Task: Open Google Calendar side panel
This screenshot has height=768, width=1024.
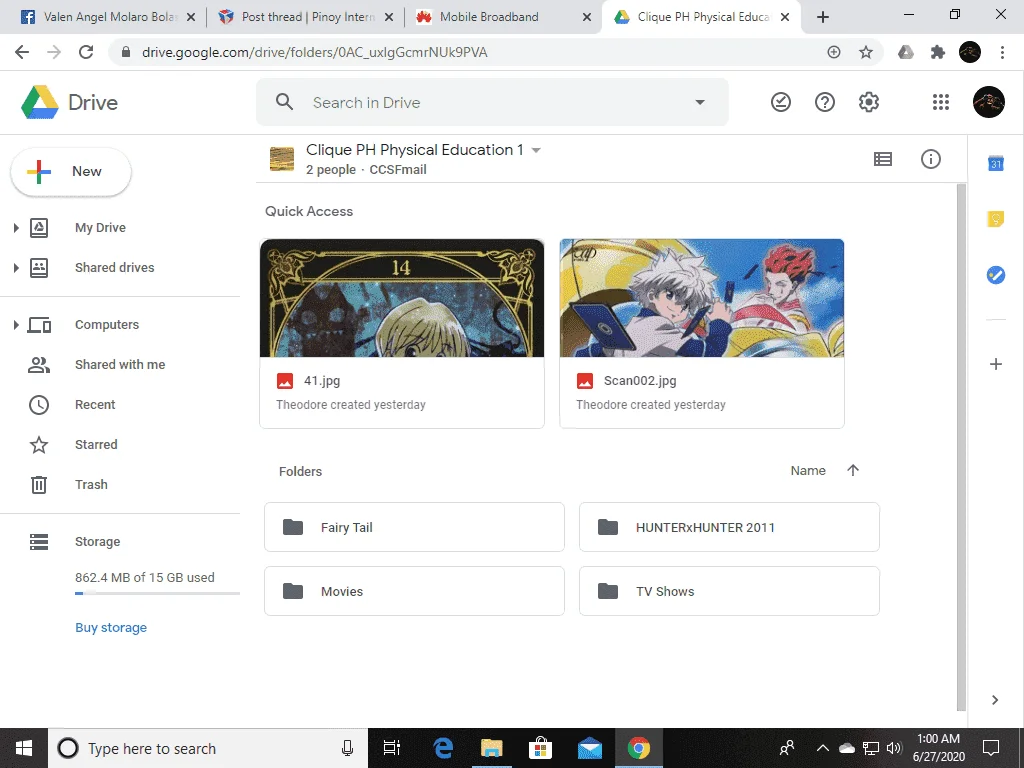Action: 995,163
